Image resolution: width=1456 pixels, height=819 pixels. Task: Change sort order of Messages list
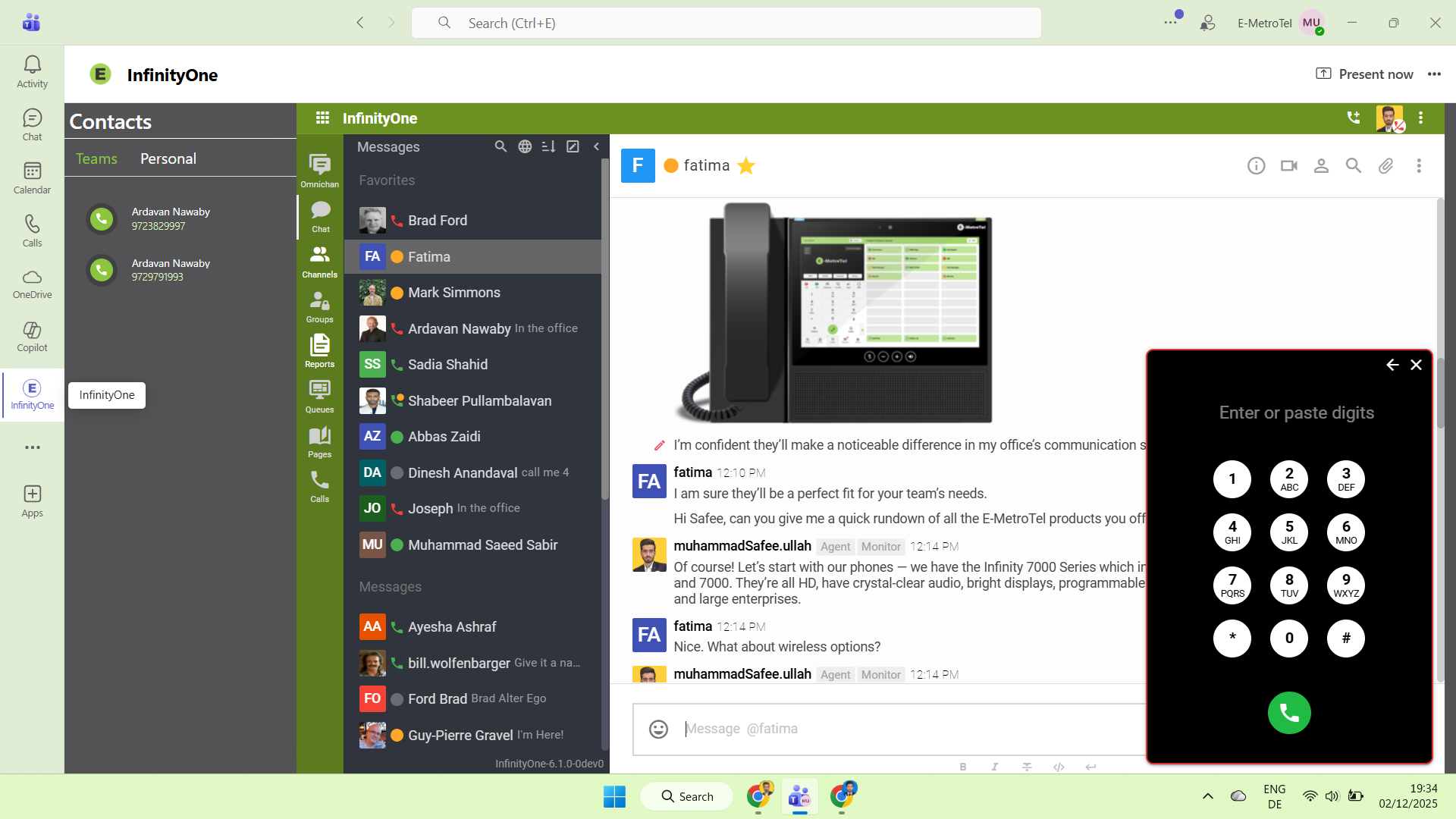[549, 146]
